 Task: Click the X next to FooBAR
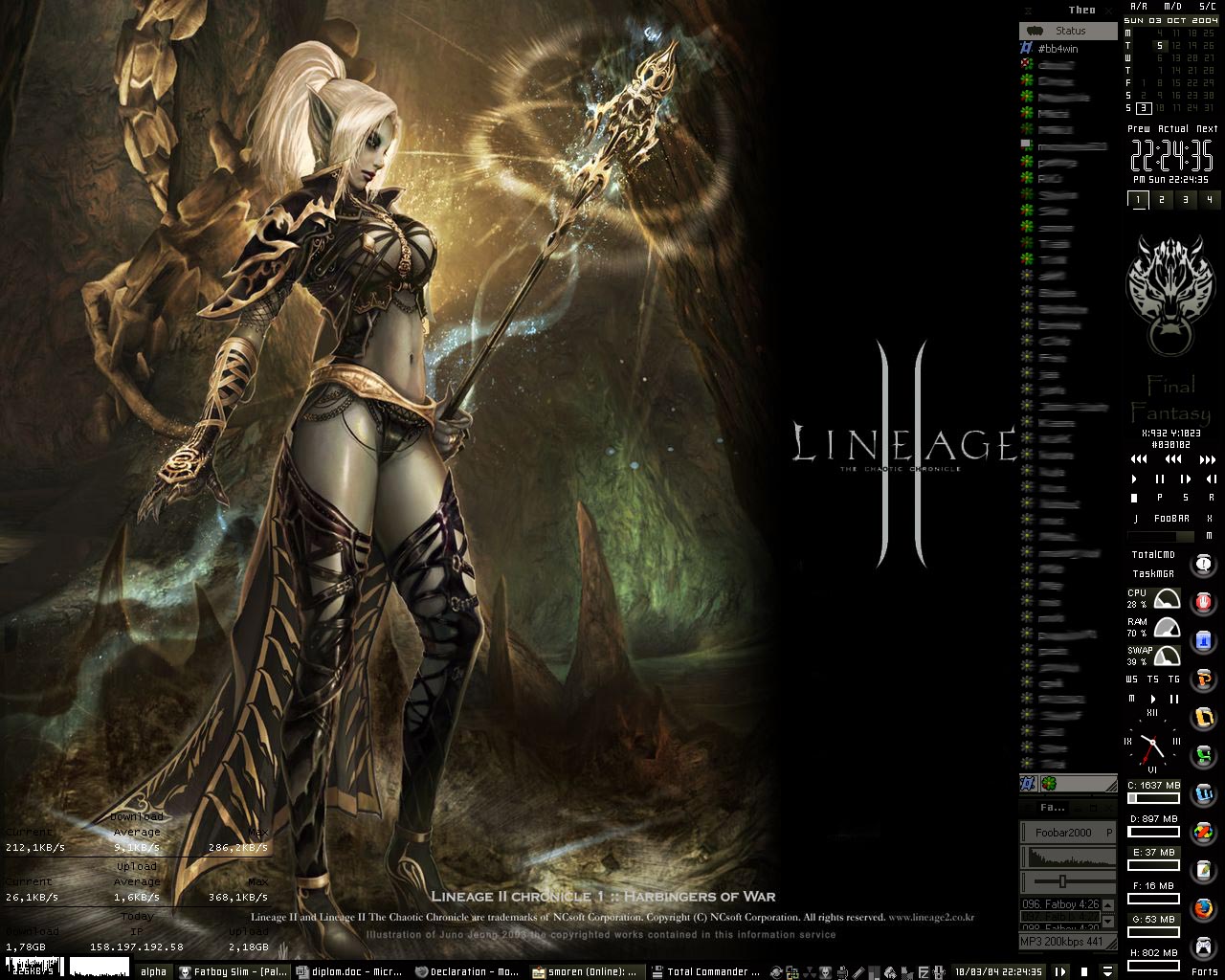pyautogui.click(x=1210, y=519)
